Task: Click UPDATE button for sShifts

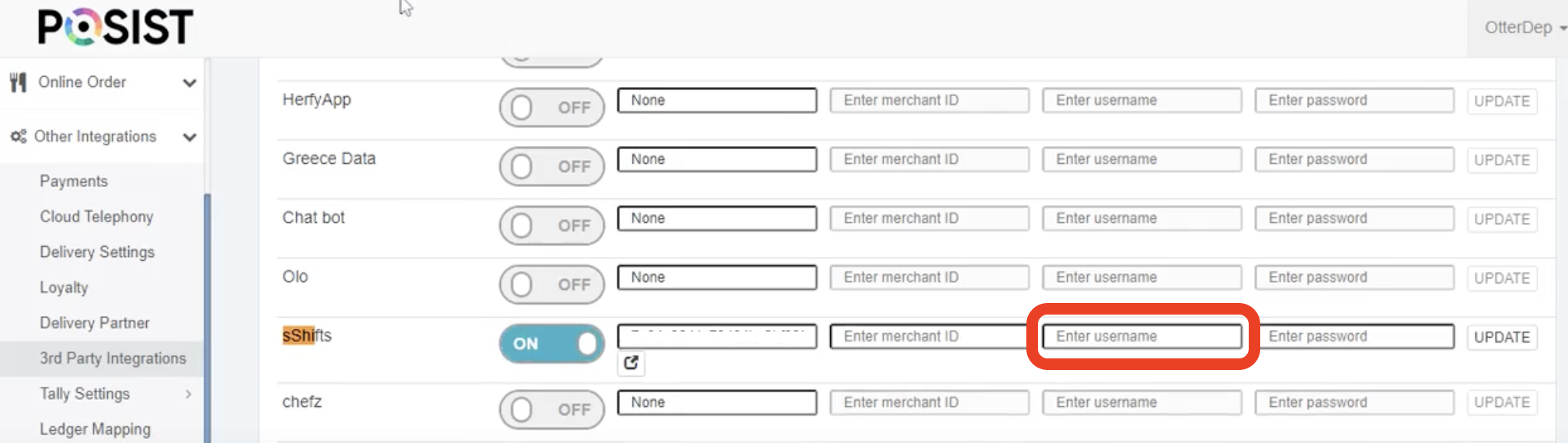Action: pos(1502,337)
